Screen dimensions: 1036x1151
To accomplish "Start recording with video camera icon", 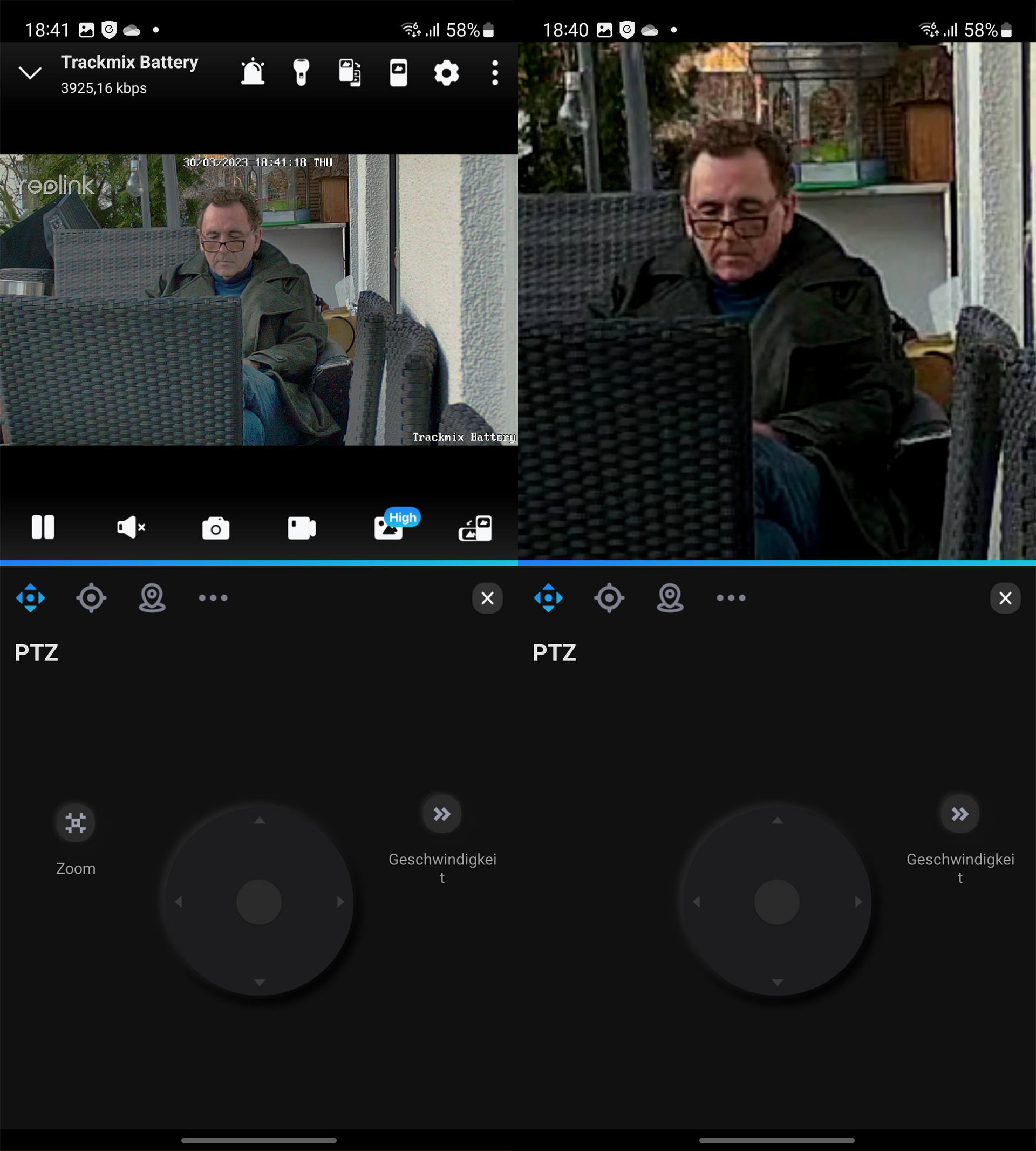I will click(x=302, y=528).
